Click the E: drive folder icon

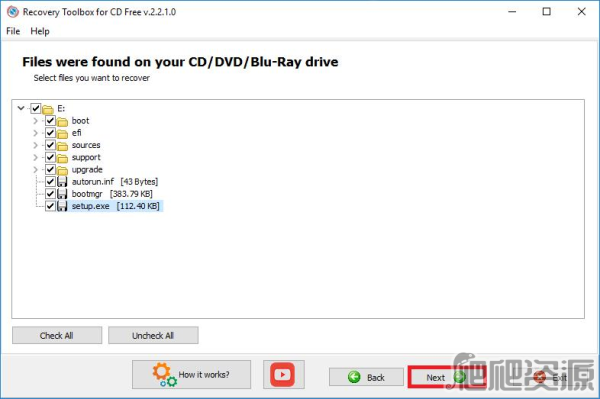point(48,109)
